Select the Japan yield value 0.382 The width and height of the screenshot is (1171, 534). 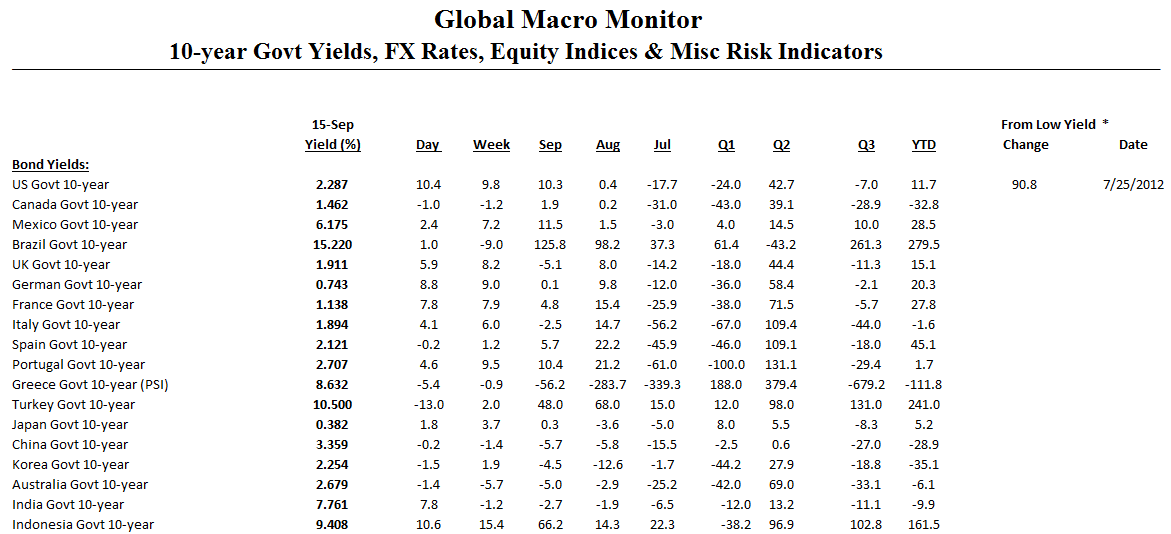tap(332, 425)
